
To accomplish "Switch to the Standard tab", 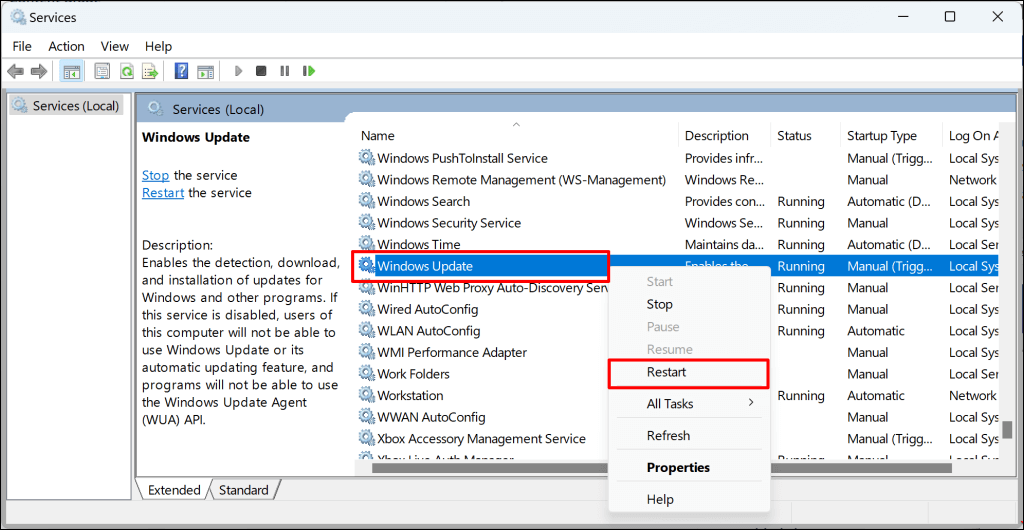I will tap(244, 490).
